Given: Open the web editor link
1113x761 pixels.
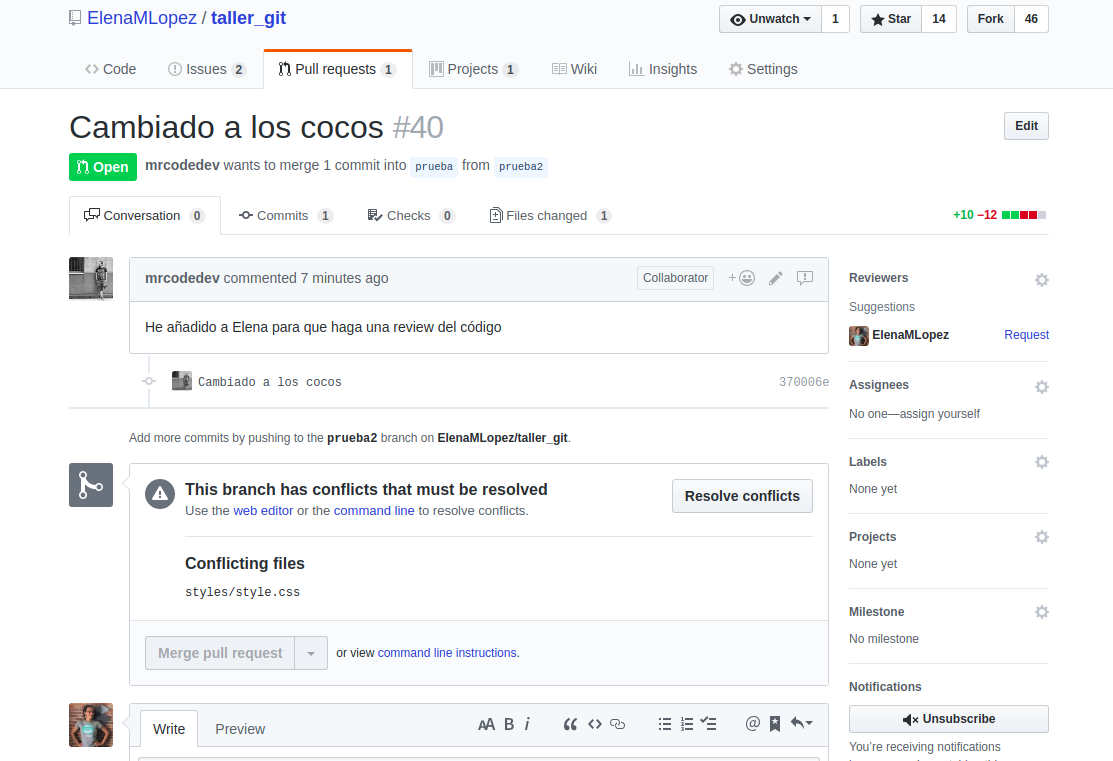Looking at the screenshot, I should pos(263,511).
